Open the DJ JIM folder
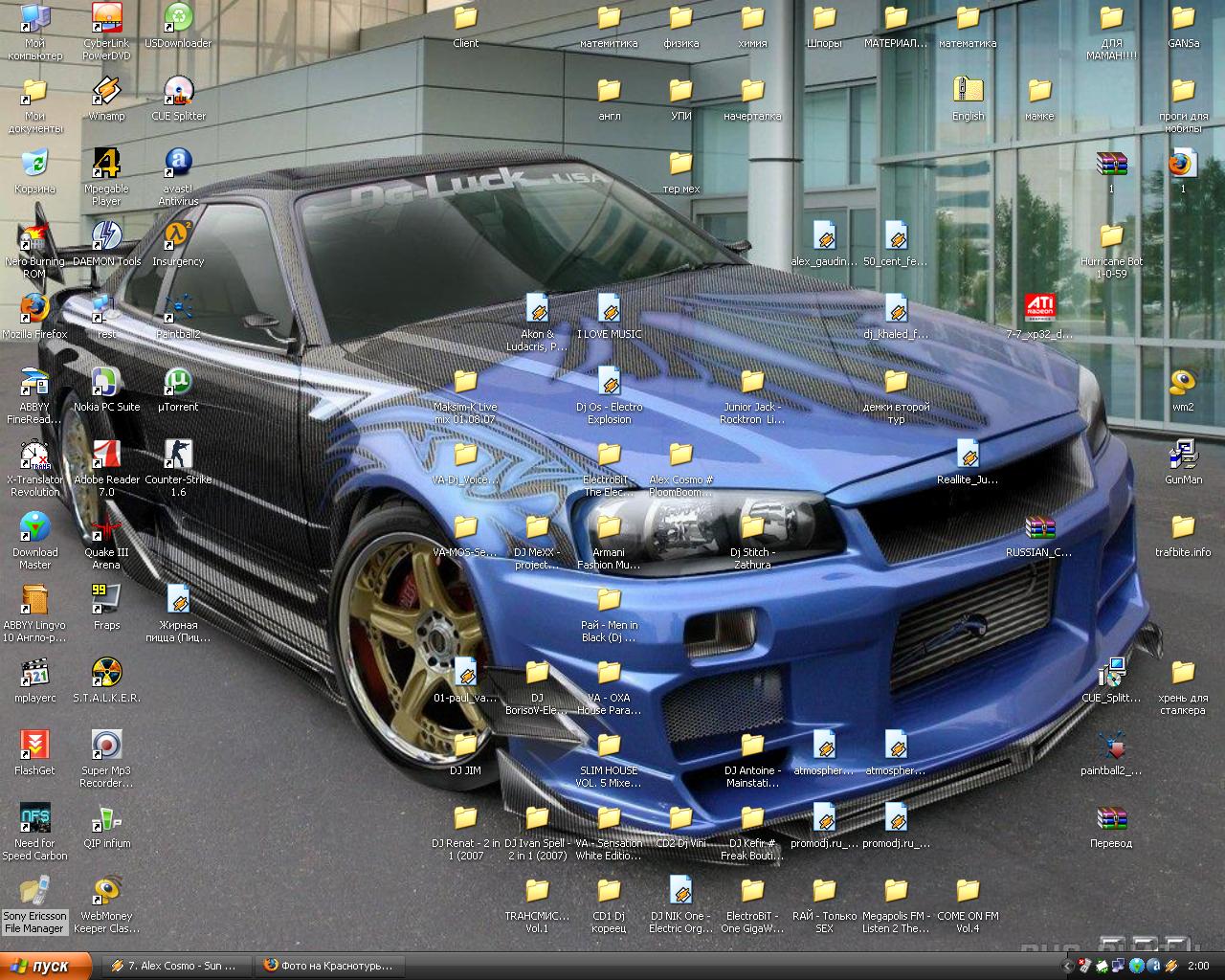This screenshot has width=1225, height=980. point(465,753)
